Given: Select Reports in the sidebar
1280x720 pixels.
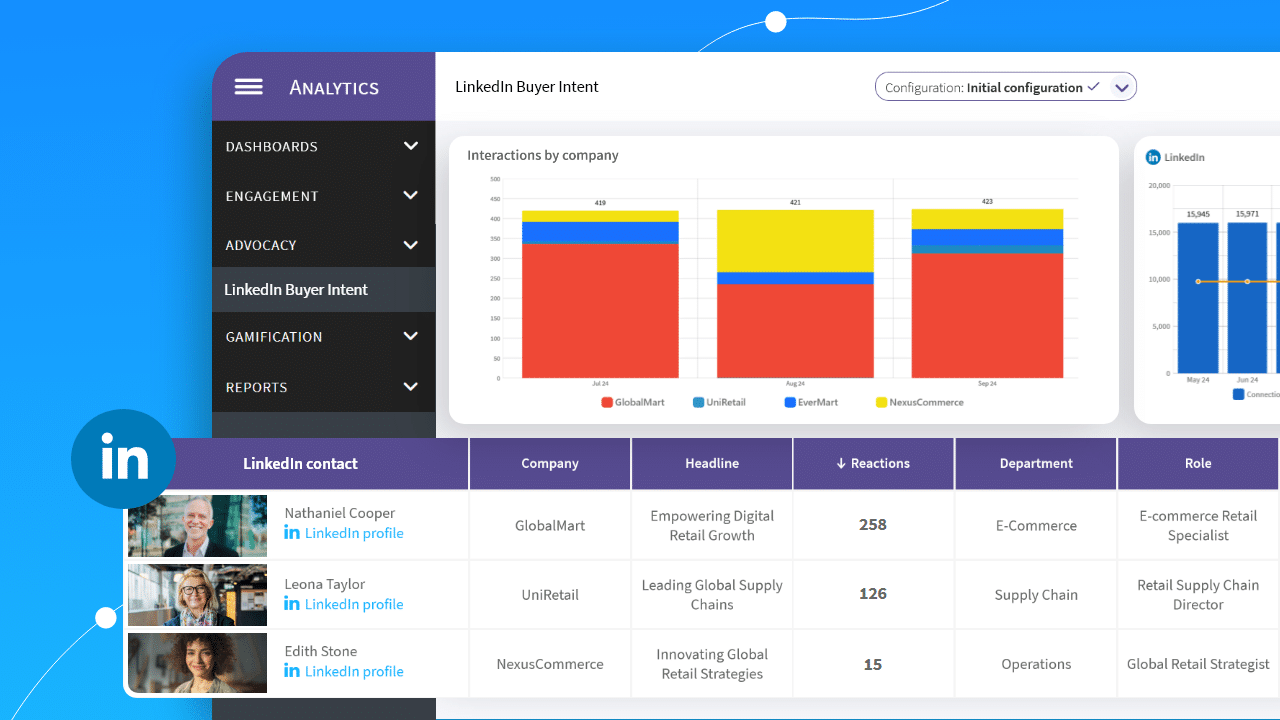Looking at the screenshot, I should 257,387.
